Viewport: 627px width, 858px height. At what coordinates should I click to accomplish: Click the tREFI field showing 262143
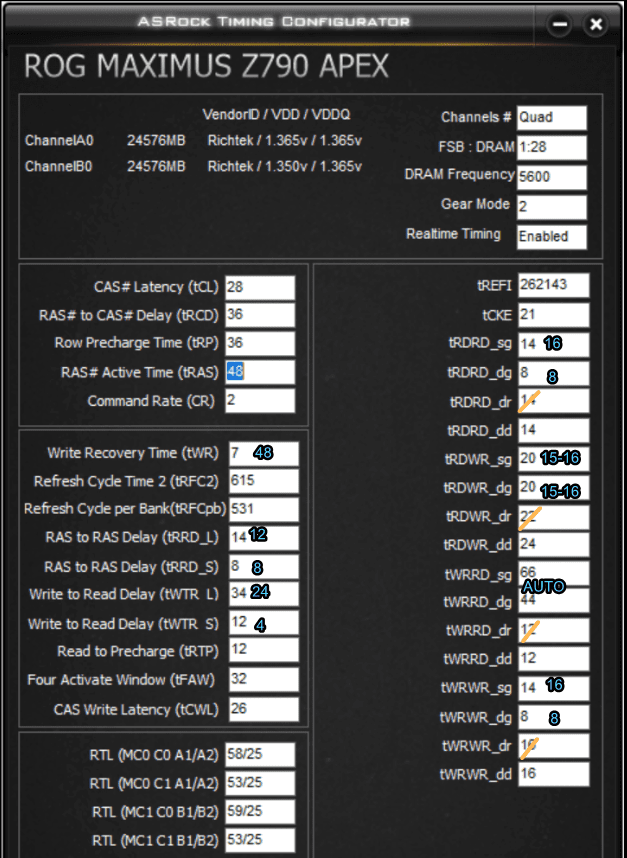point(554,285)
